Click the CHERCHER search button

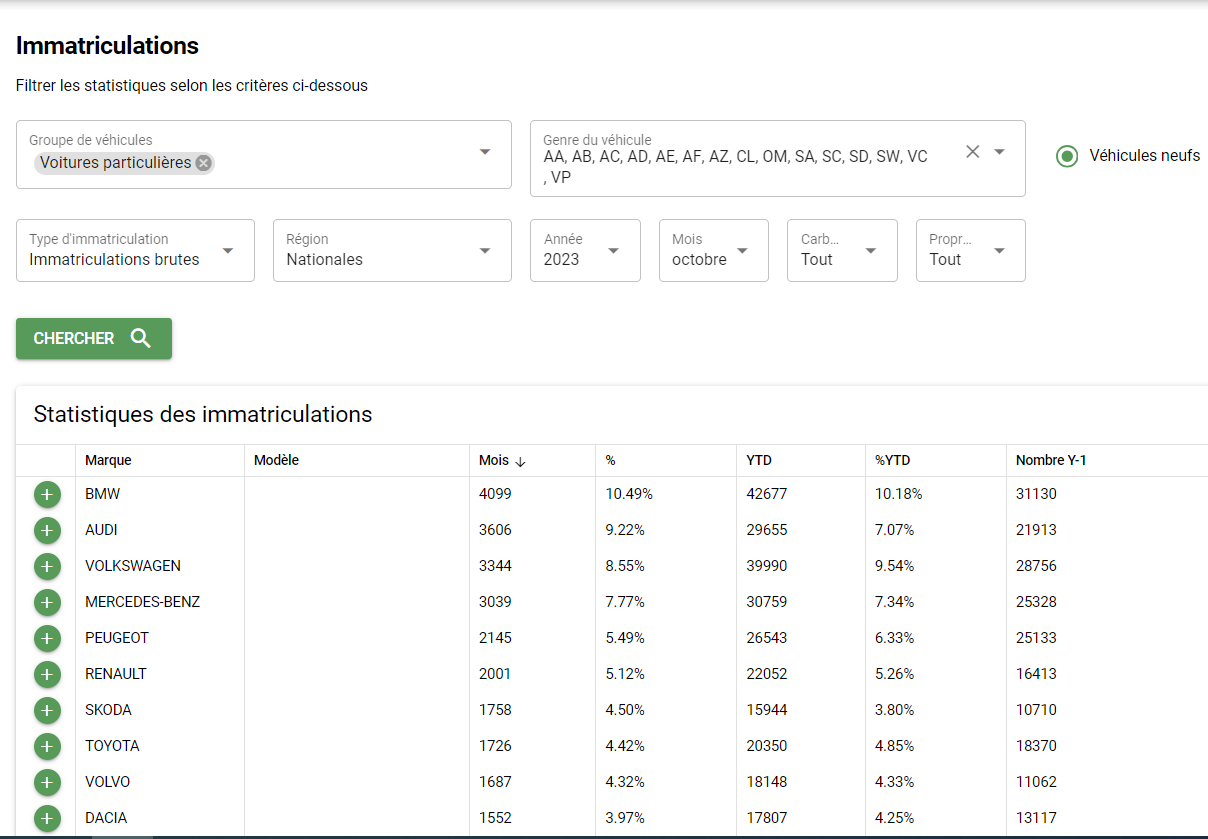pos(94,338)
